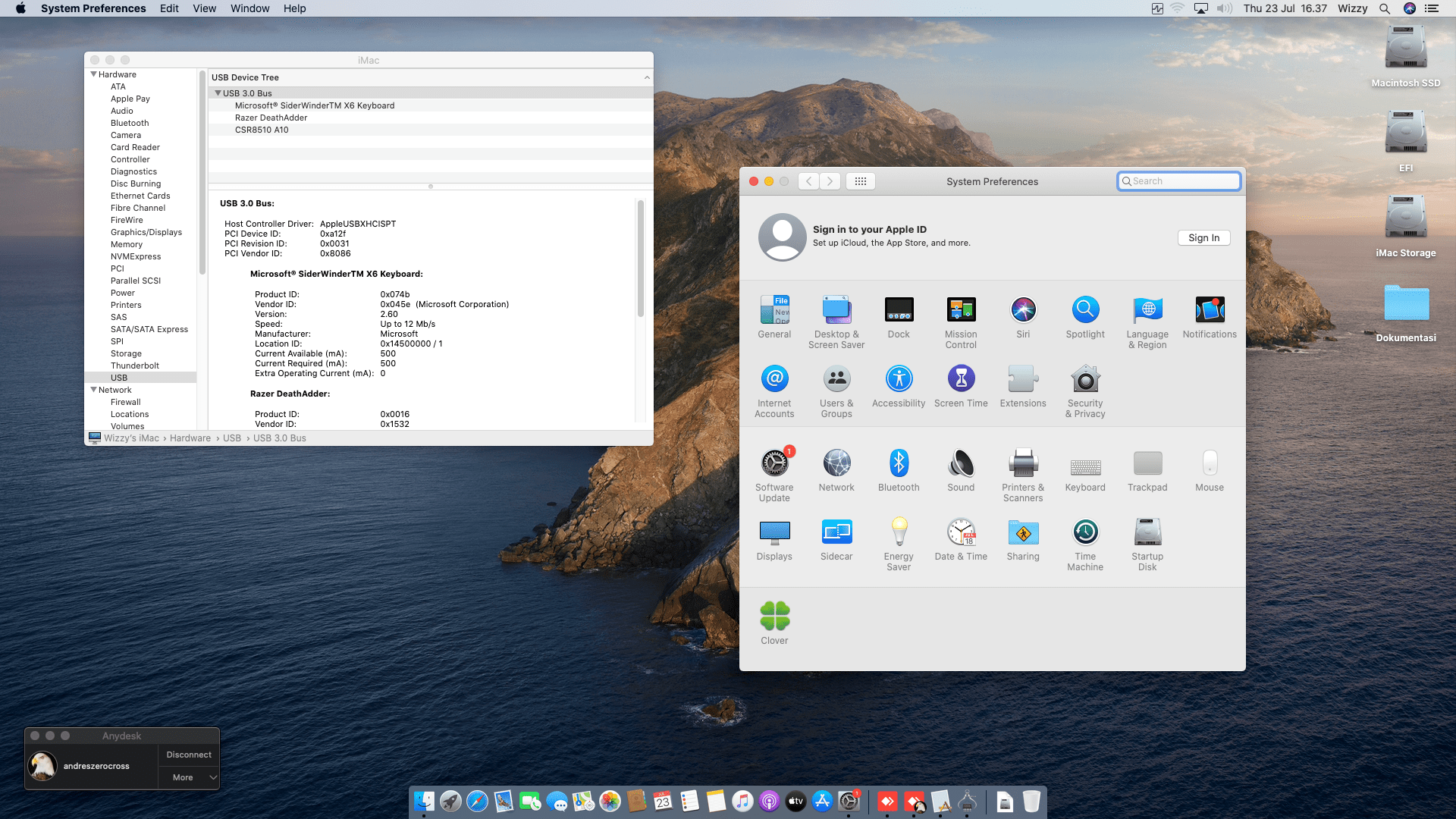Image resolution: width=1456 pixels, height=819 pixels.
Task: Collapse the Network section in sidebar
Action: [x=93, y=390]
